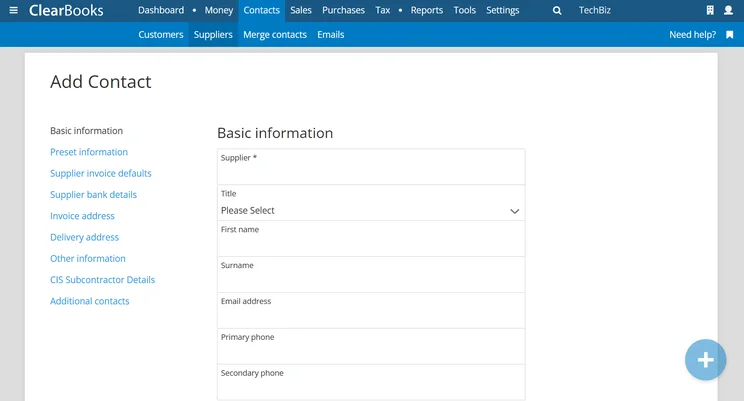Open the hamburger menu icon
Viewport: 744px width, 401px height.
(13, 10)
